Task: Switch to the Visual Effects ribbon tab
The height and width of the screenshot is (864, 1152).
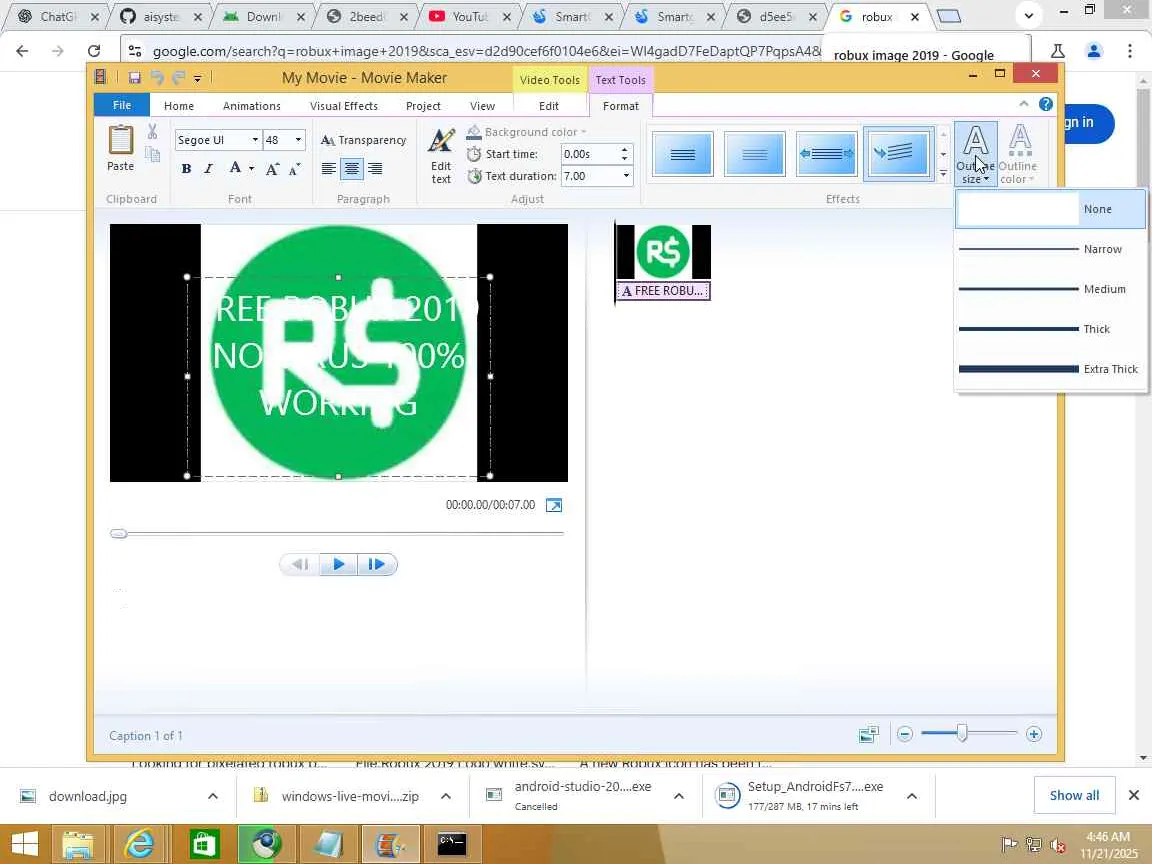Action: tap(344, 106)
